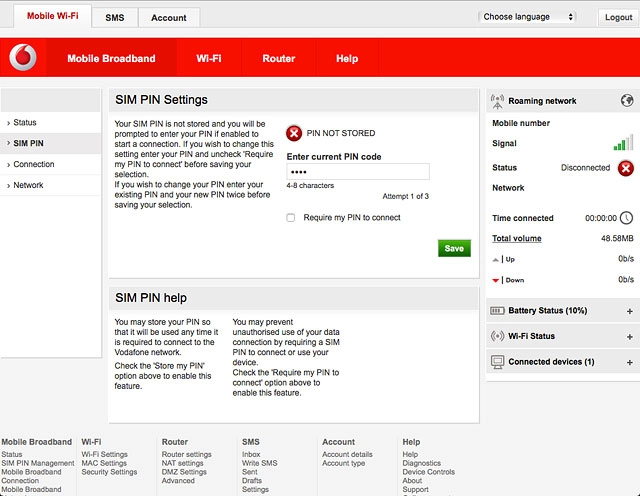Click the Total volume link

(517, 238)
